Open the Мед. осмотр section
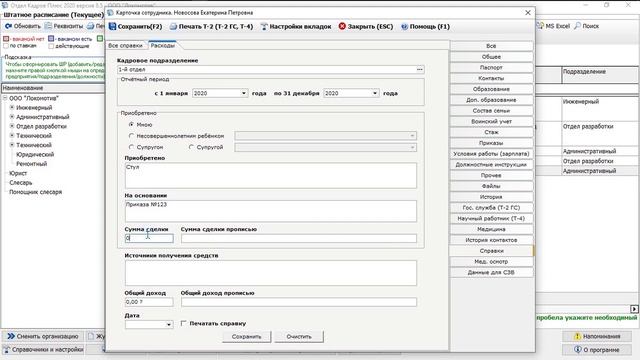This screenshot has width=640, height=360. click(491, 262)
